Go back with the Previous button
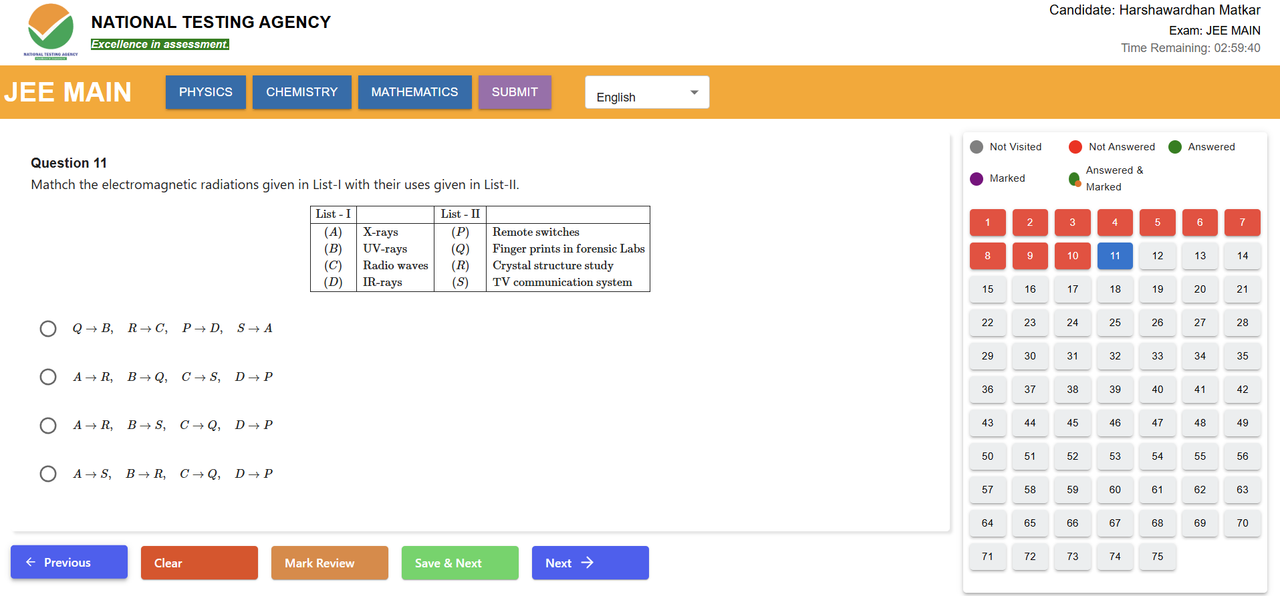This screenshot has height=596, width=1280. pos(69,562)
